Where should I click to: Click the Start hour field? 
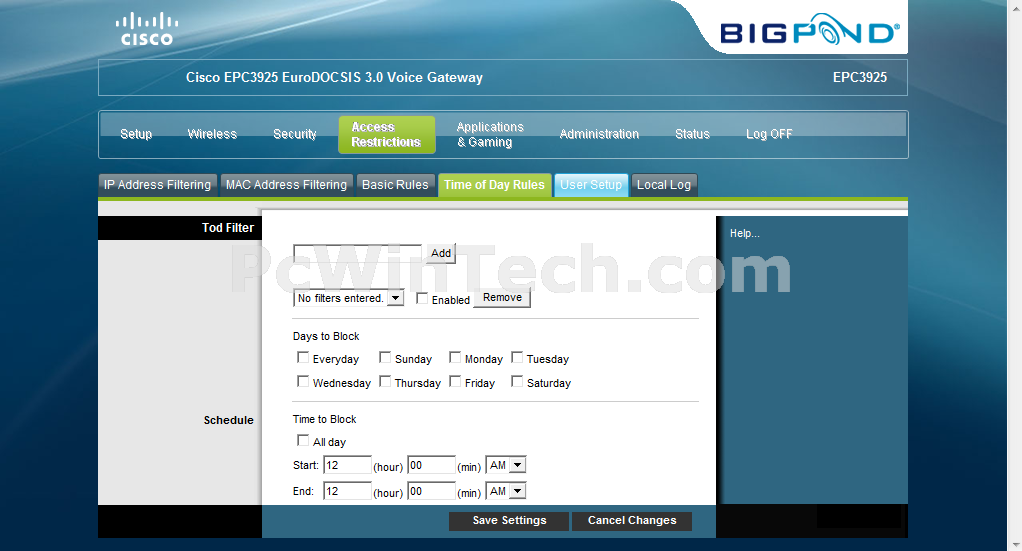tap(347, 465)
